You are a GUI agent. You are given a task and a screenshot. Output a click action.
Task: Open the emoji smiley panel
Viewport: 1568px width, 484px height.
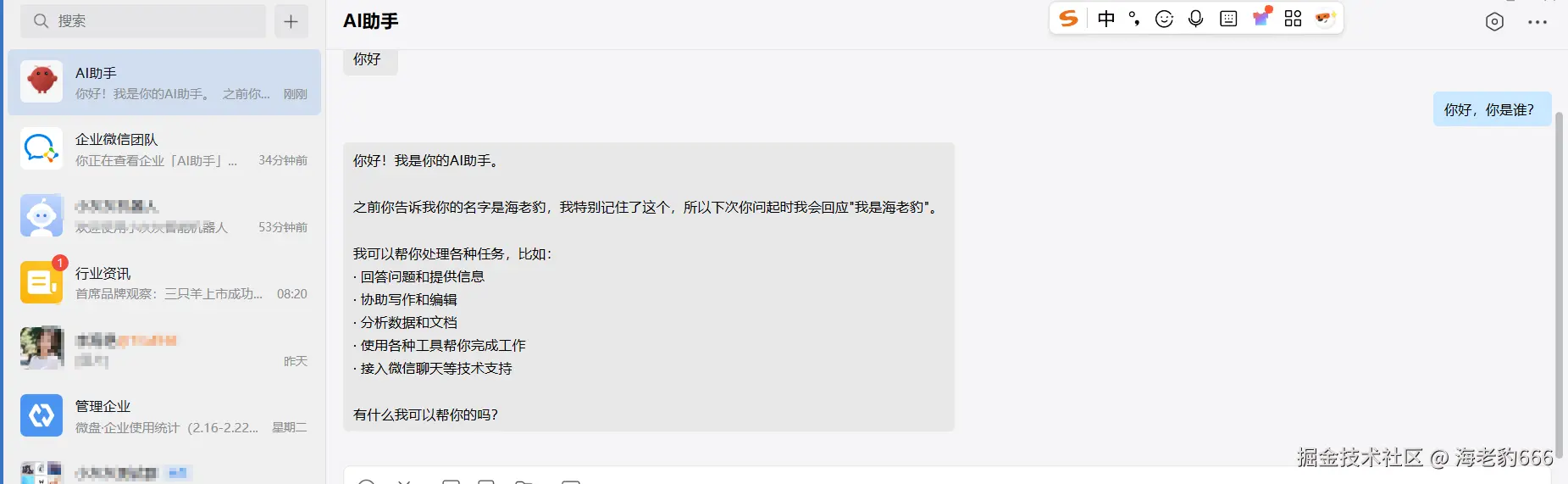[1165, 19]
